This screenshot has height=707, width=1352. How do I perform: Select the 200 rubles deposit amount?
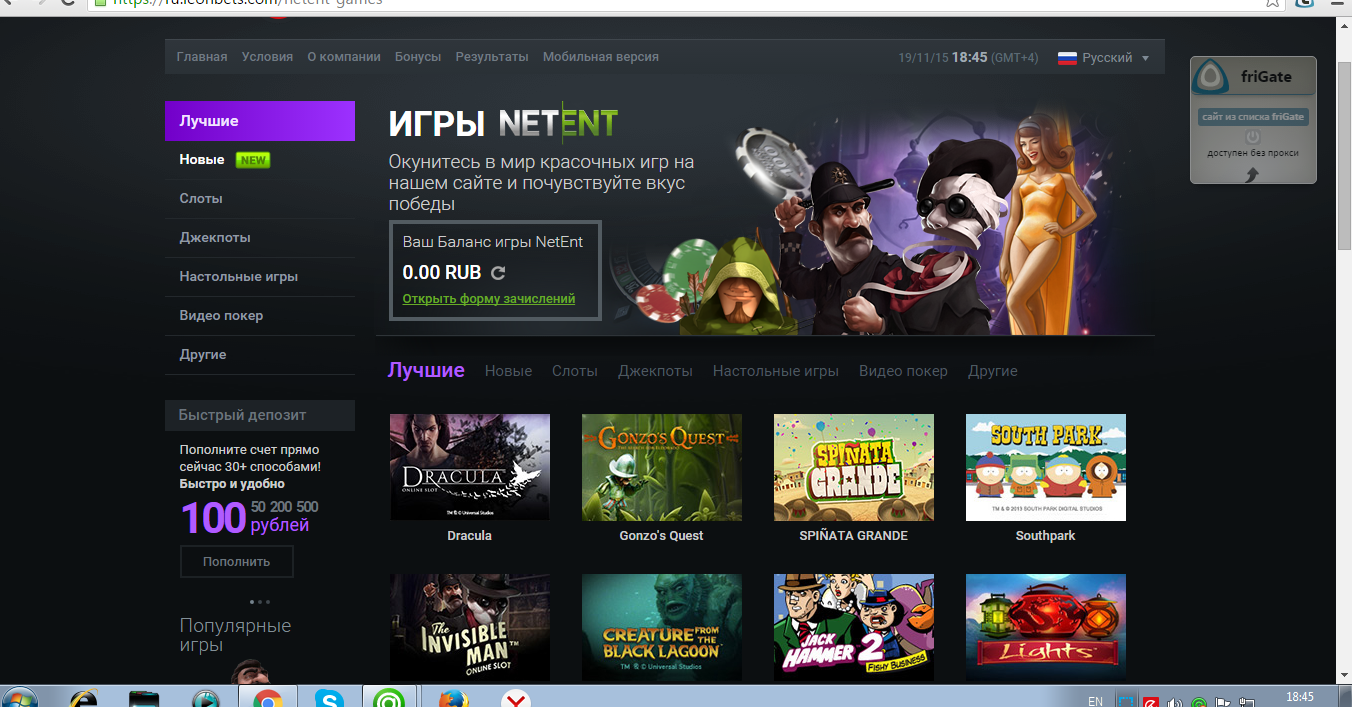pyautogui.click(x=281, y=507)
